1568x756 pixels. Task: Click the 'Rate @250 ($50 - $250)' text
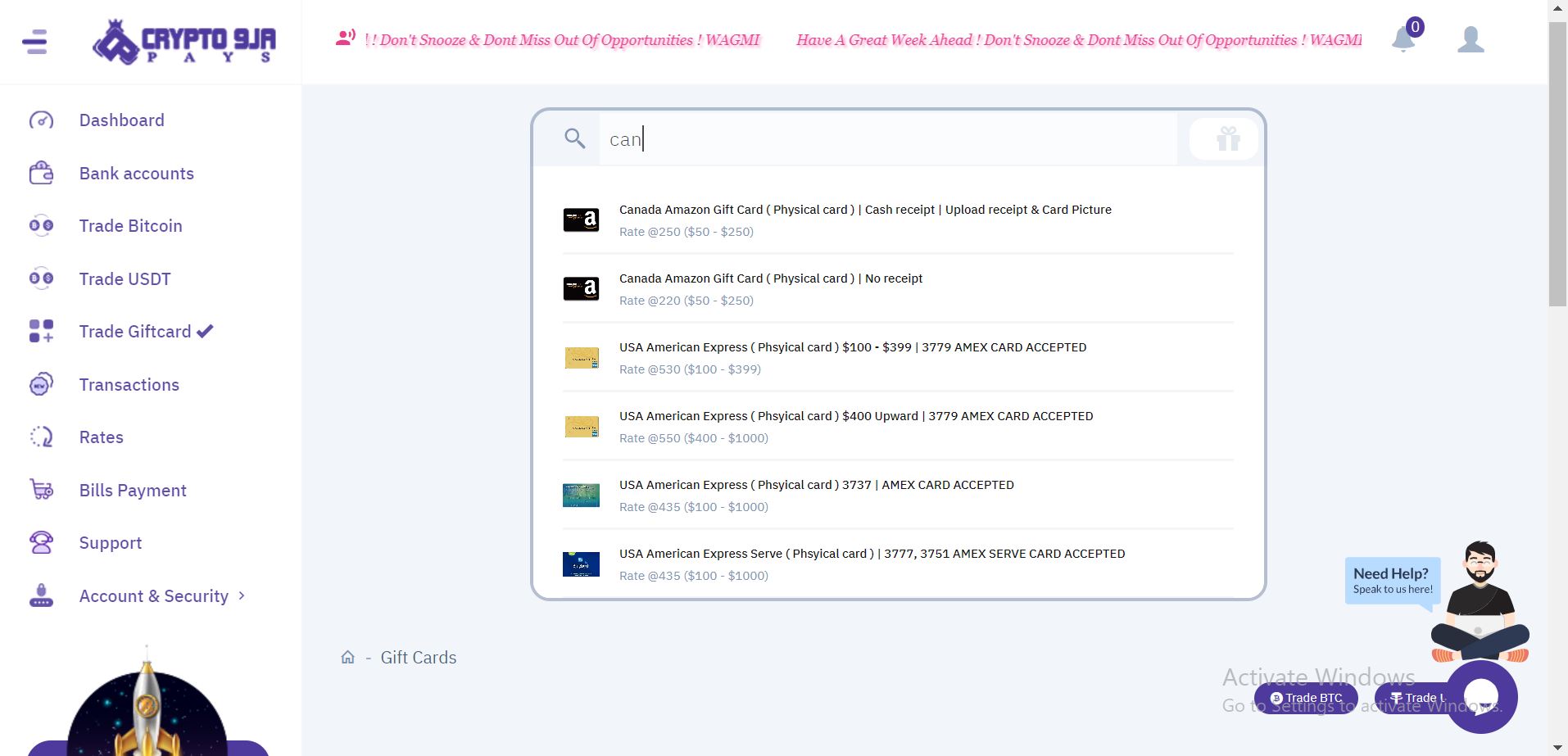point(686,232)
